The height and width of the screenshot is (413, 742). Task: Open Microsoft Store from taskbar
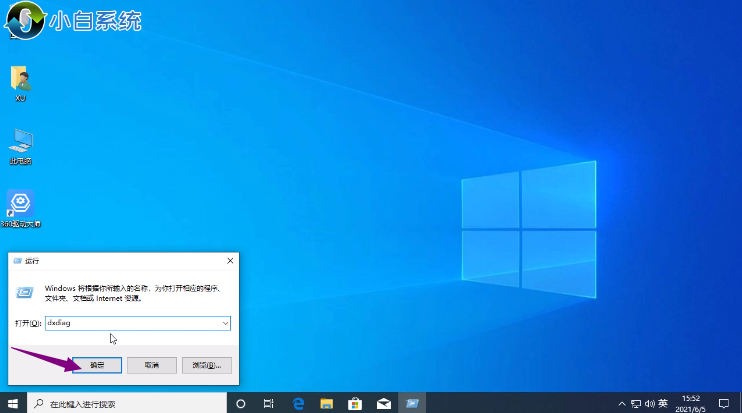click(354, 403)
